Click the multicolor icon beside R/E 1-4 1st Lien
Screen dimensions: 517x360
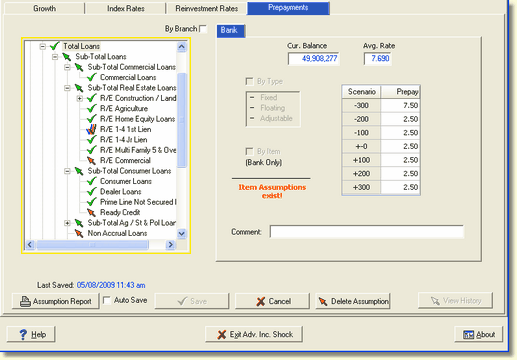coord(91,129)
